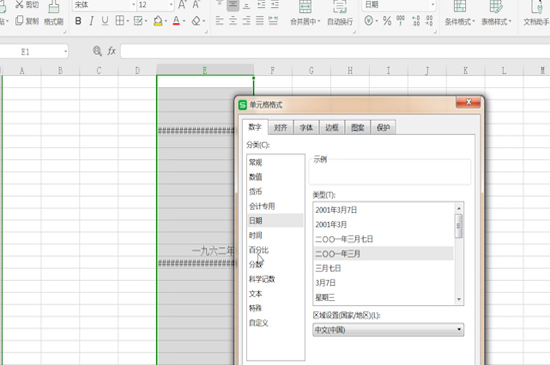Click the 合并居中 merge button

[x=305, y=13]
